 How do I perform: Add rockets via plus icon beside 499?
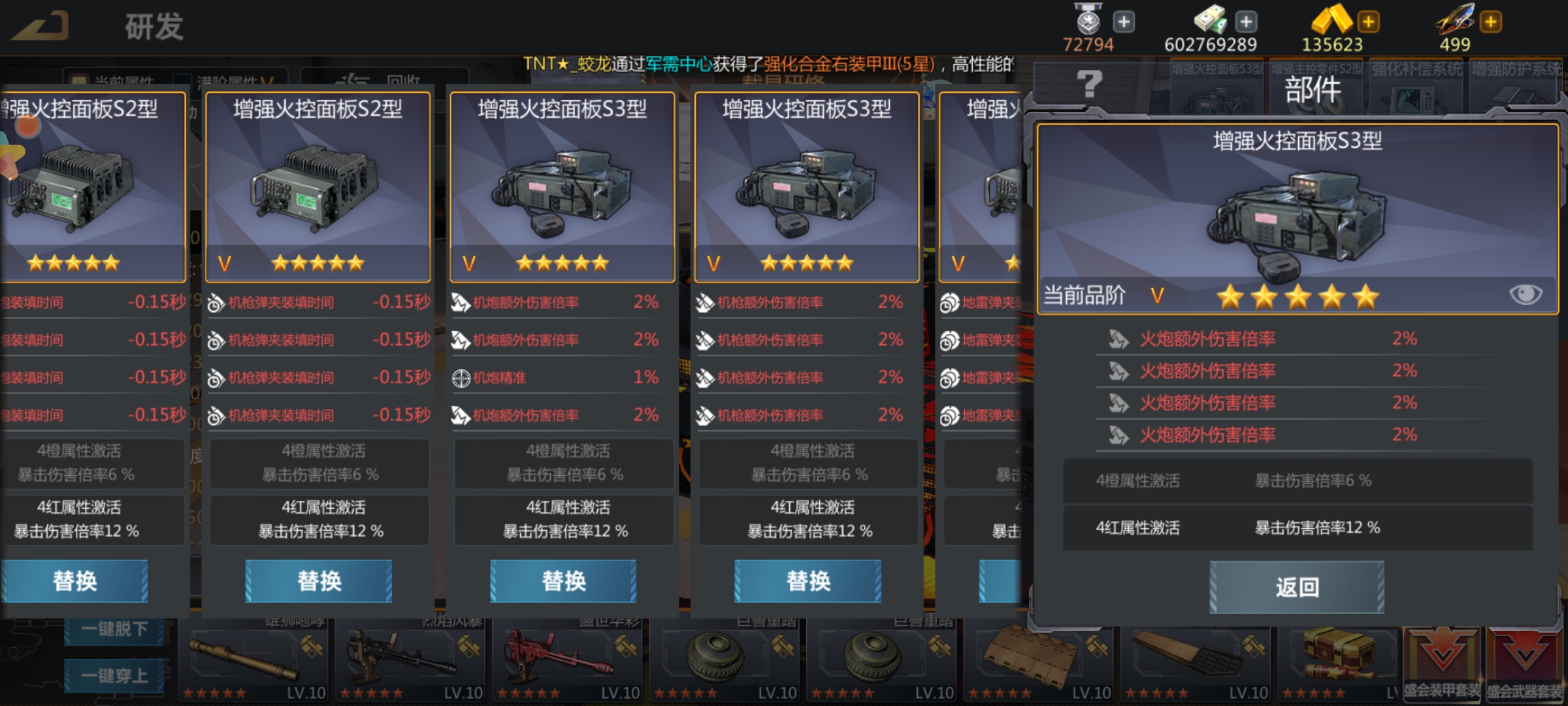pos(1490,22)
